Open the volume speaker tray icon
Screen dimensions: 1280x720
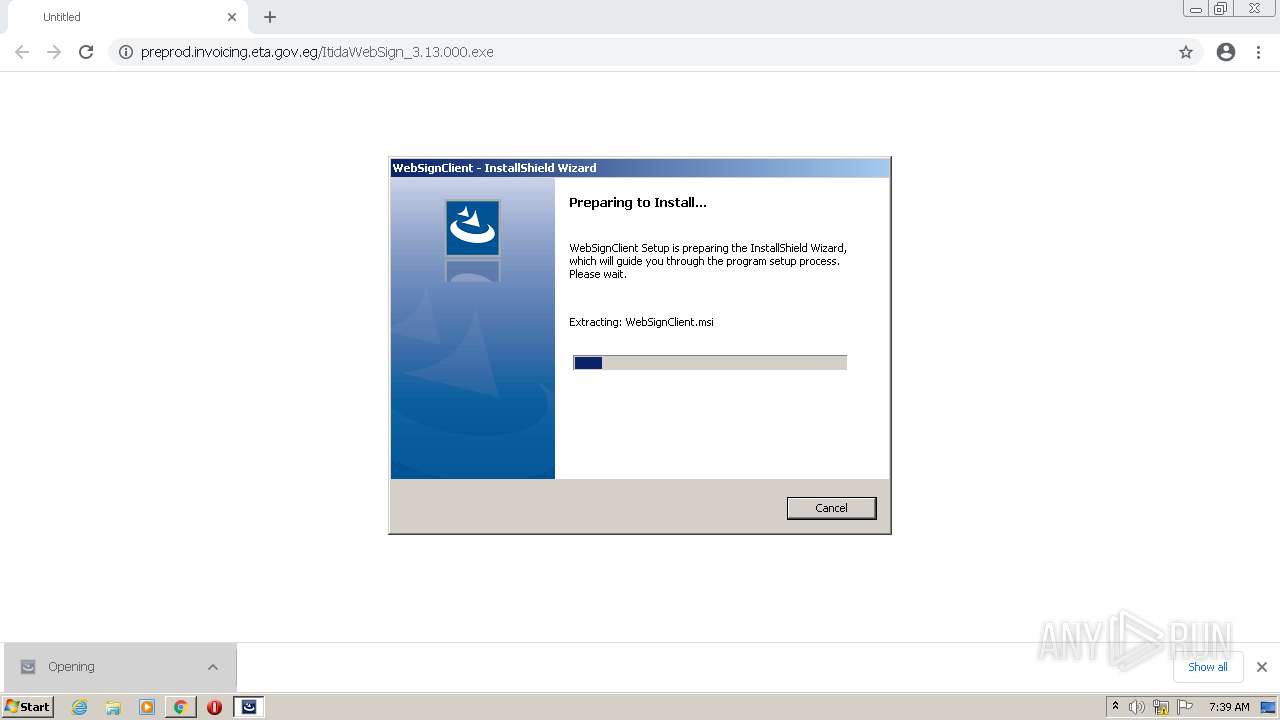tap(1137, 707)
